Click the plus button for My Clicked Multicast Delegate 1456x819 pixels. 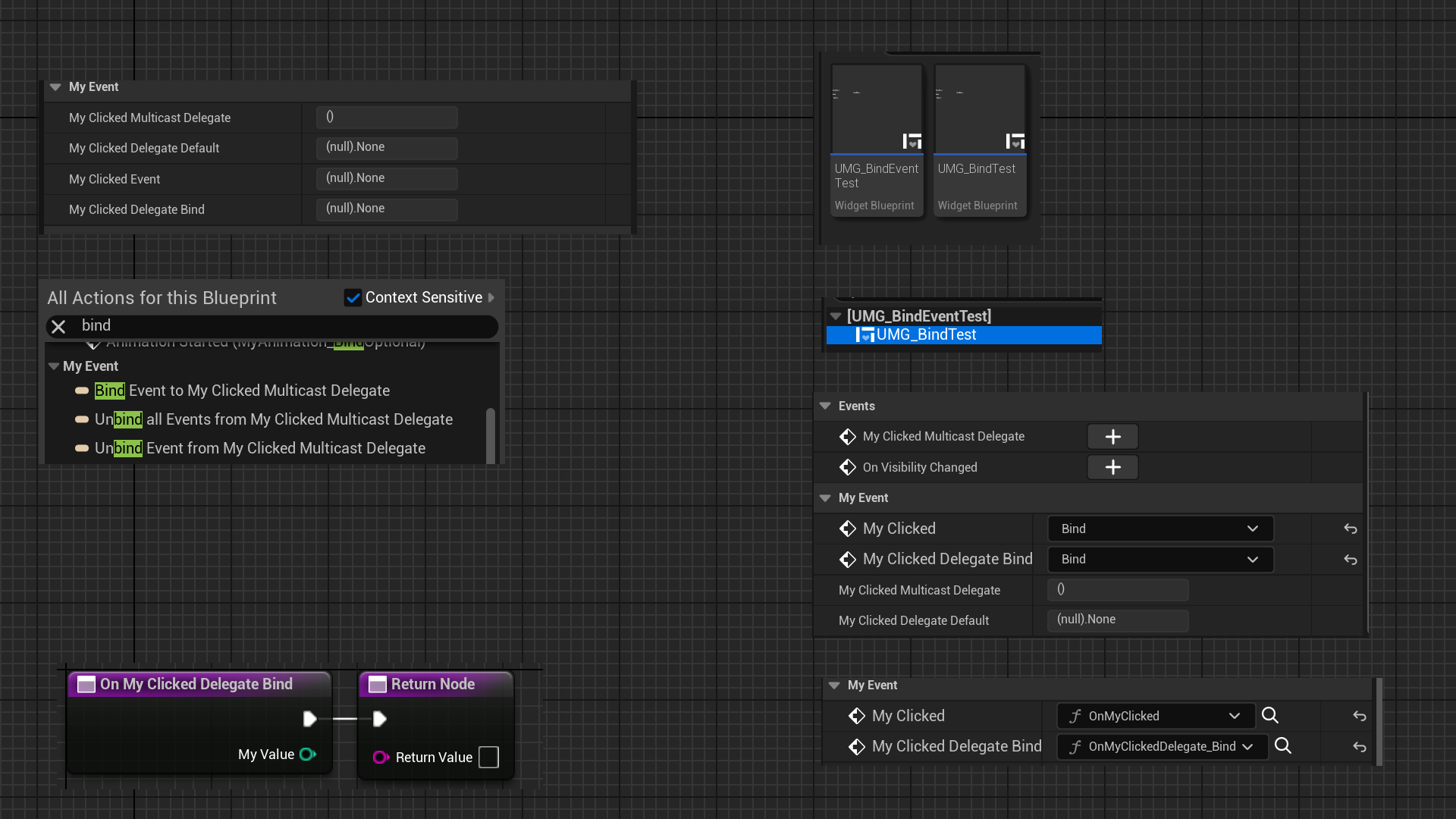1112,437
